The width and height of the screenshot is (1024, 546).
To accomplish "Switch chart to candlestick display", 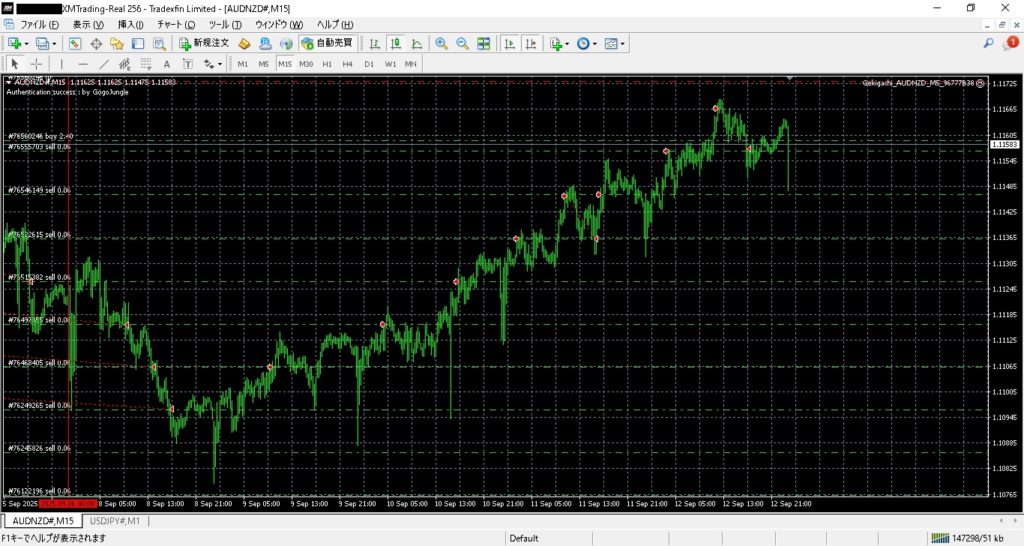I will pyautogui.click(x=396, y=43).
